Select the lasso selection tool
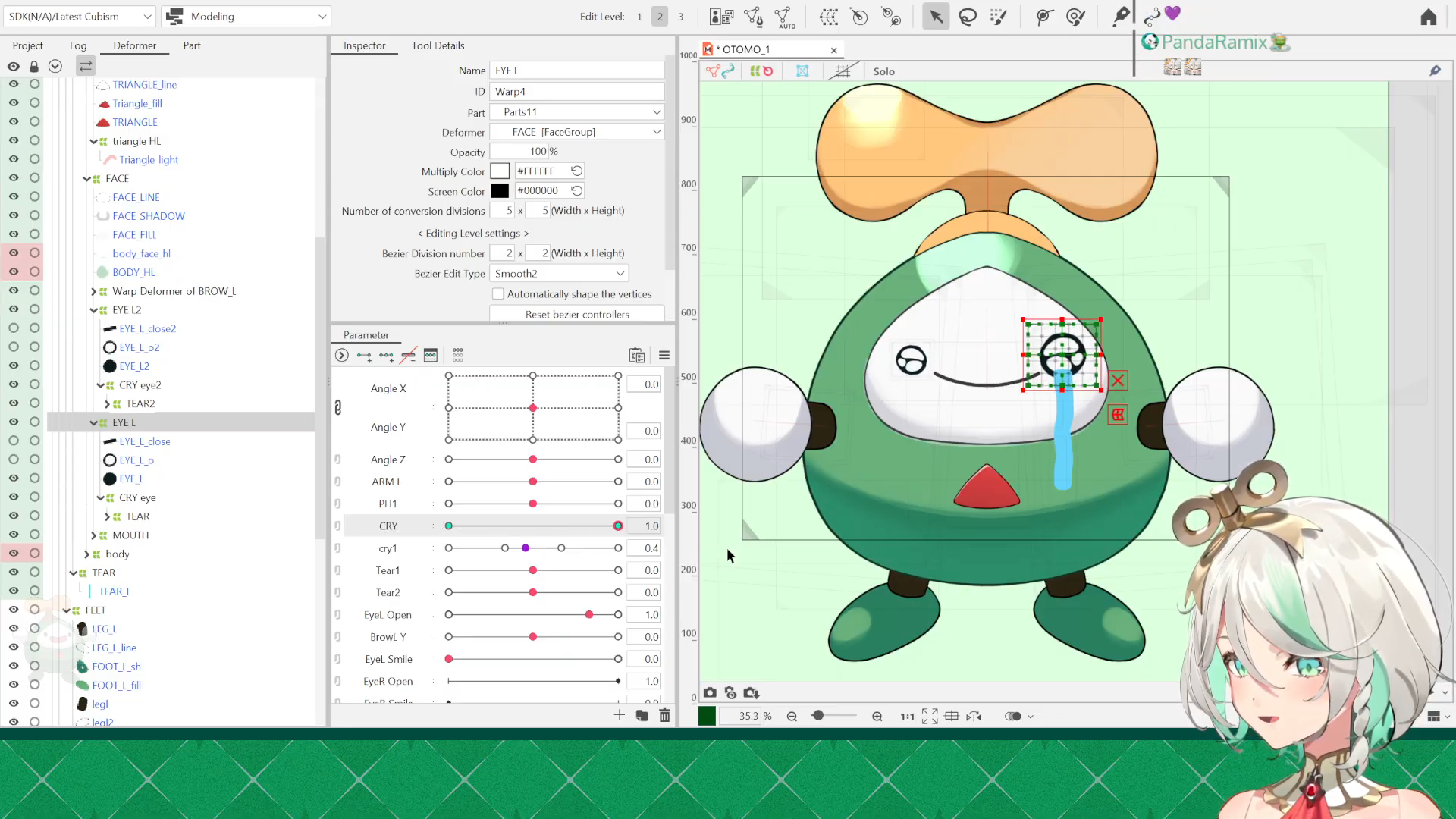The image size is (1456, 819). pos(968,17)
